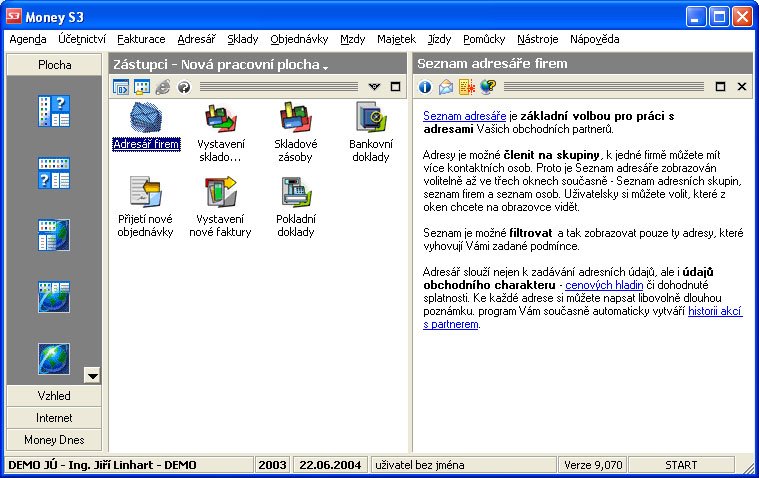Open the Adresář menu
Screen dimensions: 759x478
tap(197, 39)
